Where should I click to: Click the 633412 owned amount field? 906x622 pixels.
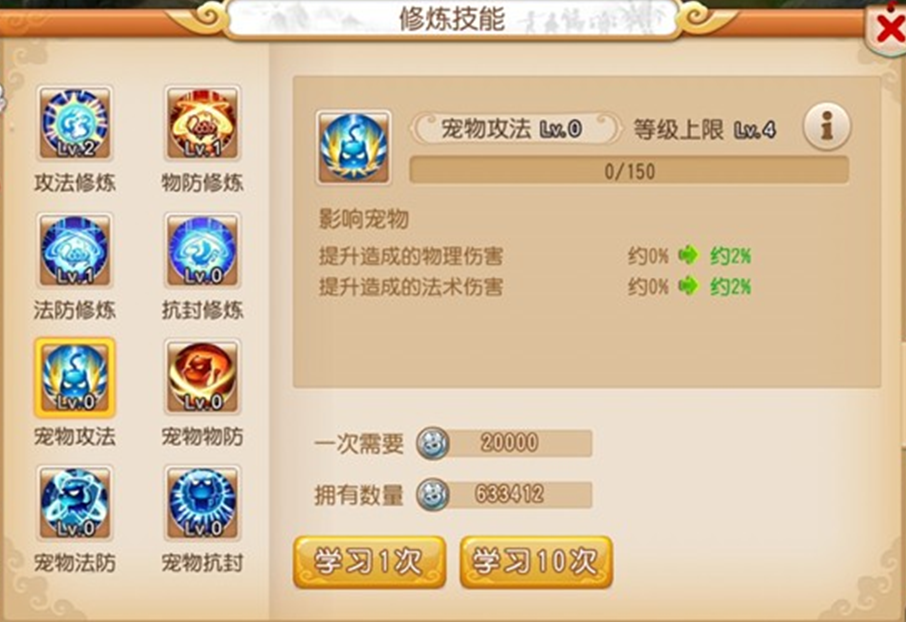pyautogui.click(x=504, y=495)
